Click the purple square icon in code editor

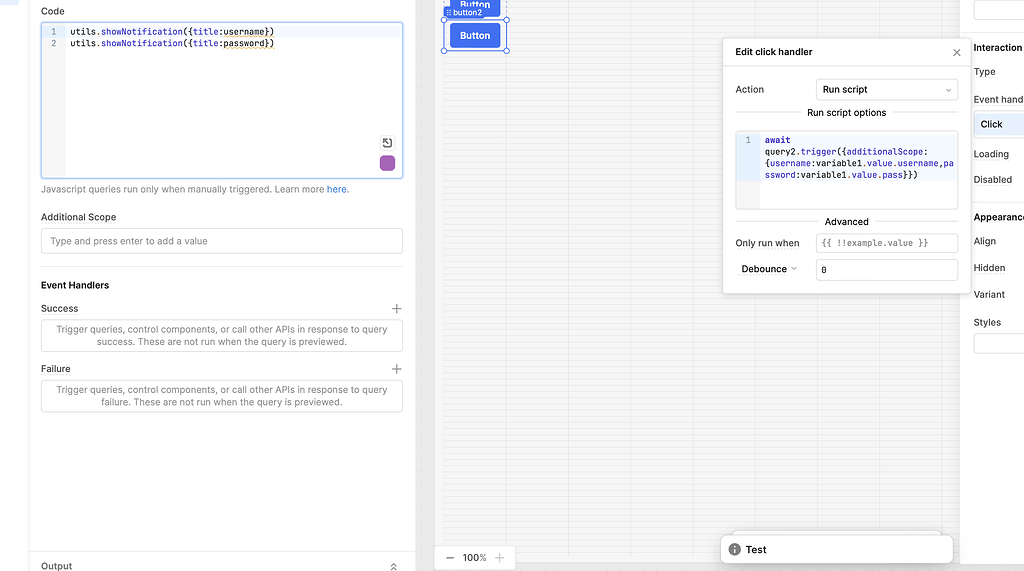(387, 163)
